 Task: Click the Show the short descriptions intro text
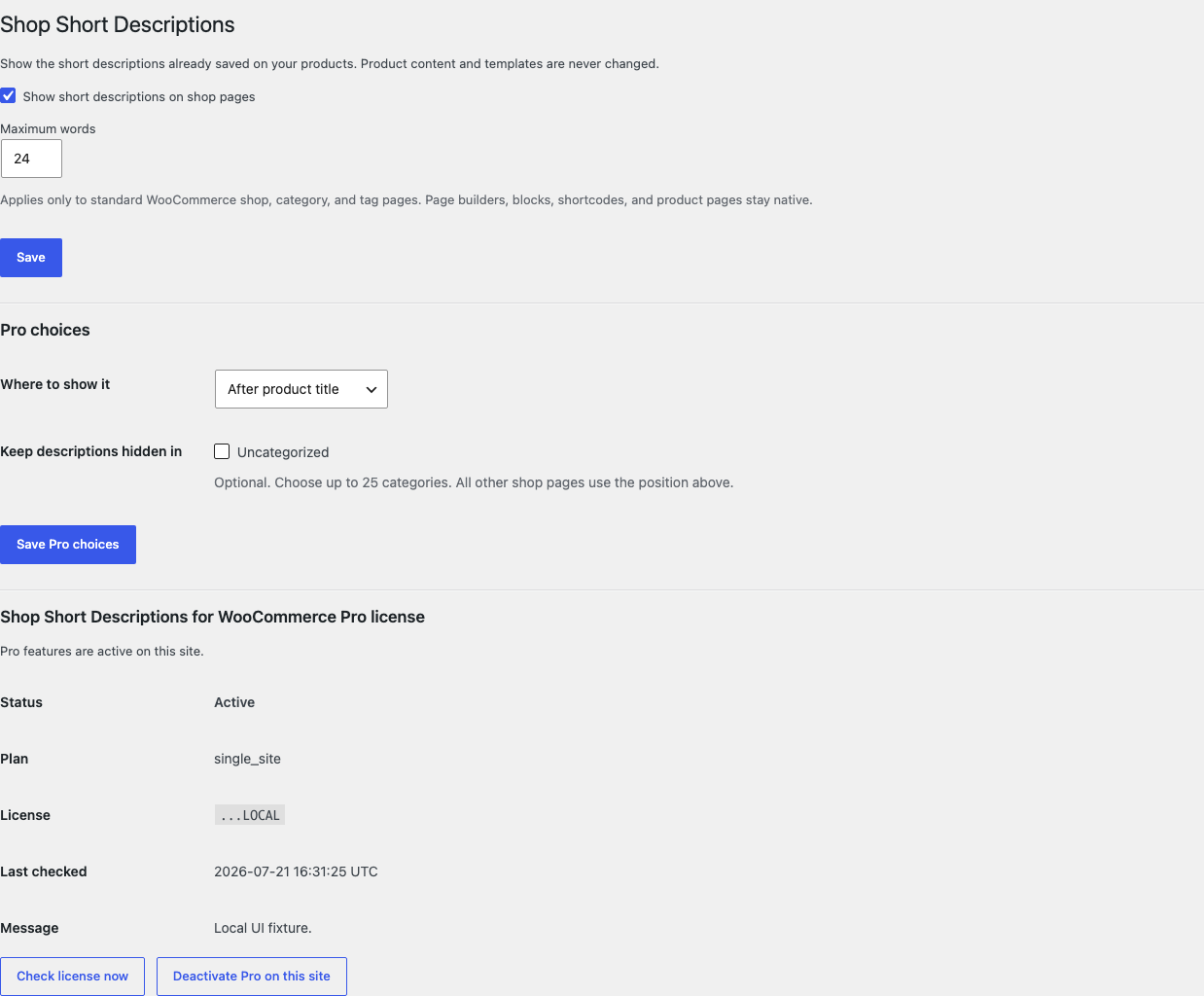330,63
